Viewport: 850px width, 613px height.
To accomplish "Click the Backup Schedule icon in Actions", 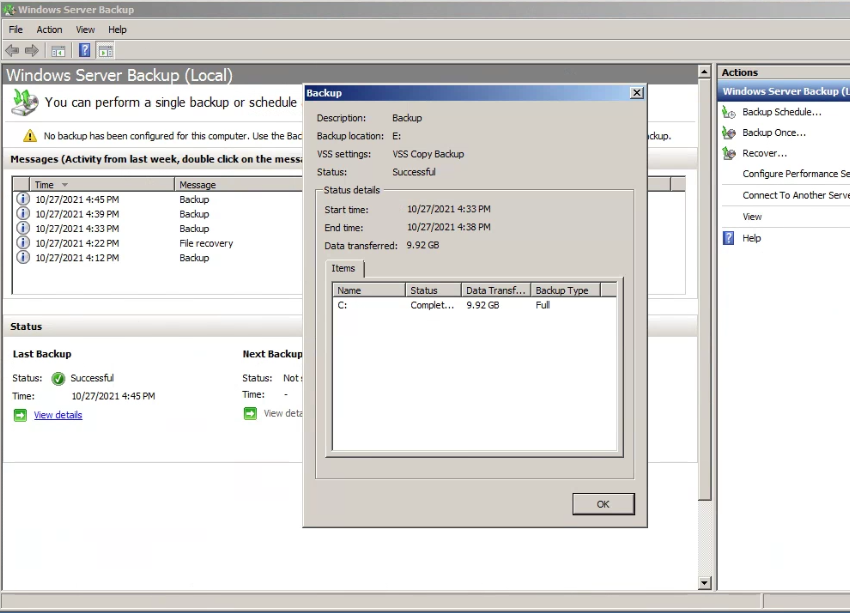I will click(x=729, y=112).
